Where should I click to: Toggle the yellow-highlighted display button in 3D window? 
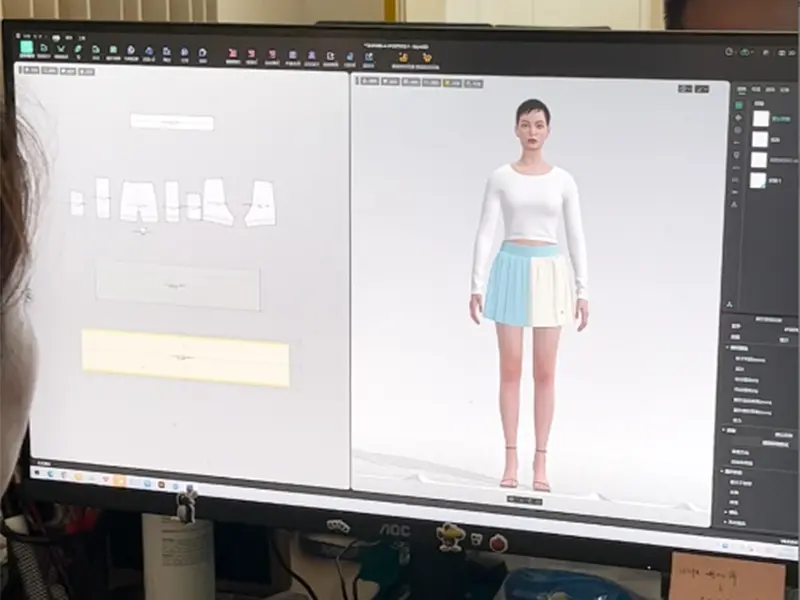point(455,82)
